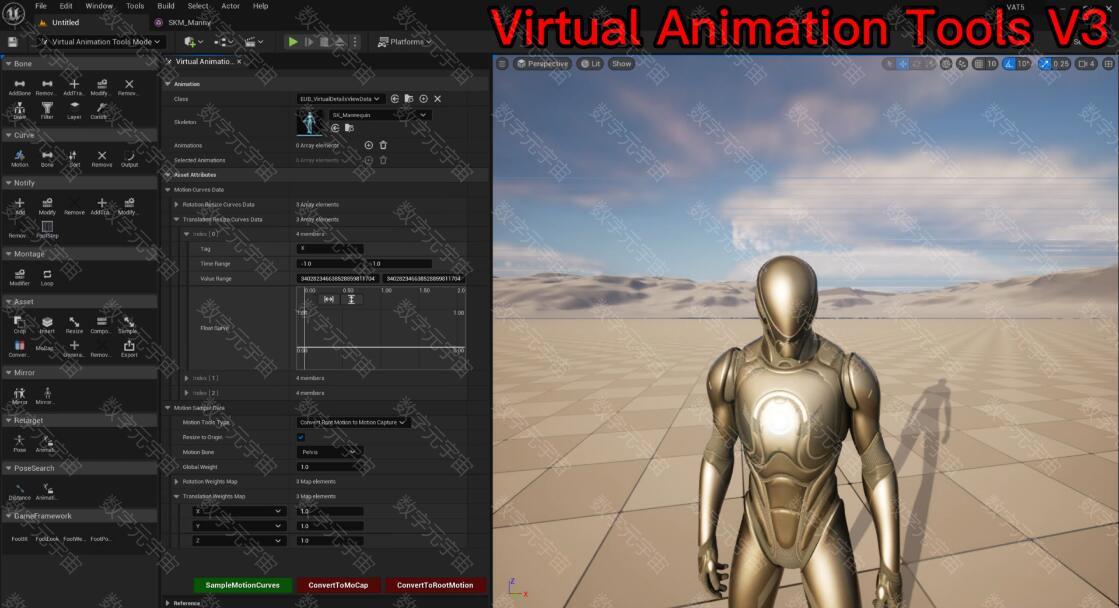1119x608 pixels.
Task: Open the Motion Tools Type dropdown
Action: [x=353, y=422]
